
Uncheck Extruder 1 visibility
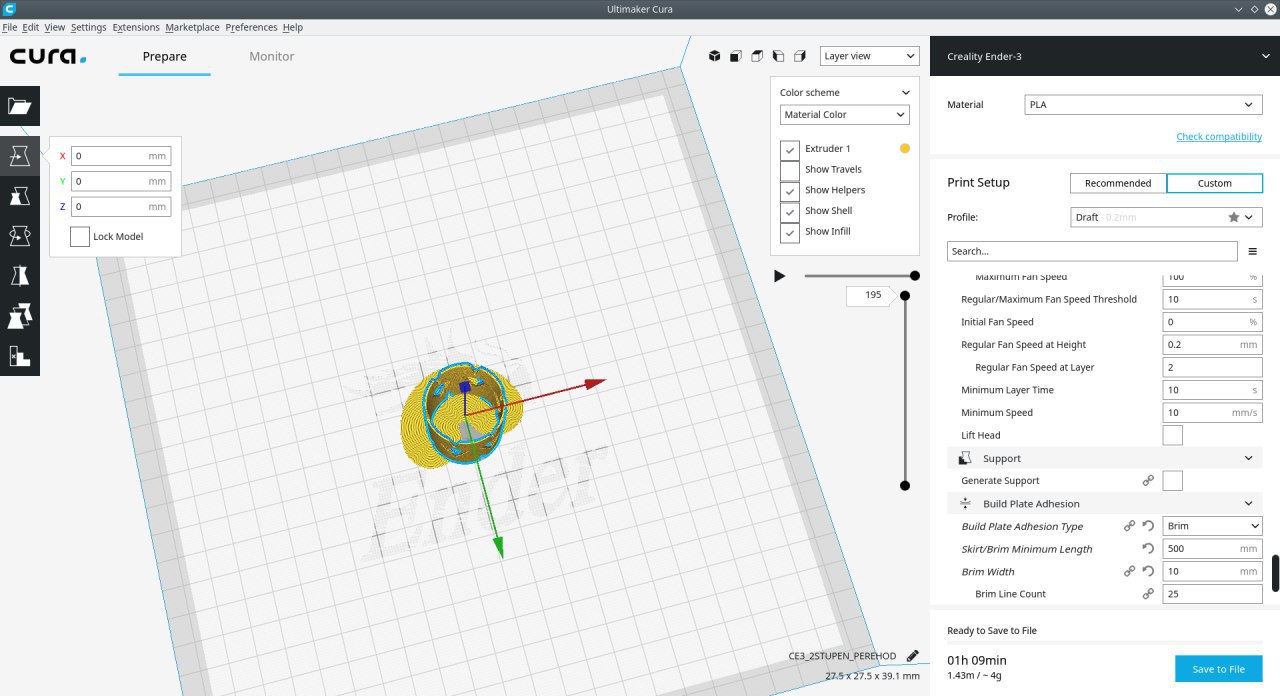pos(790,149)
